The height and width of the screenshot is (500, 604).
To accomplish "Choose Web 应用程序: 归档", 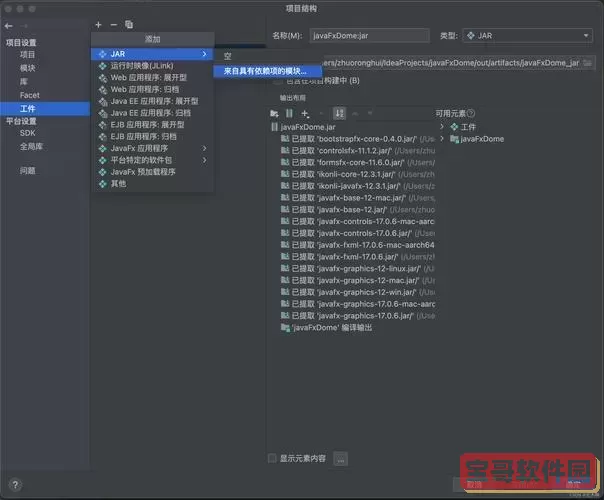I will tap(152, 89).
